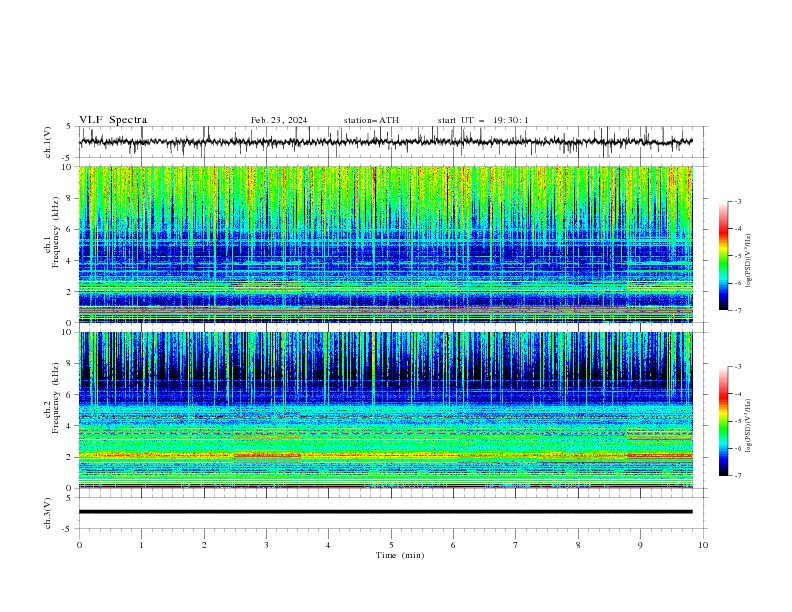Click the time axis tick label "9"
792x612 pixels.
(640, 545)
